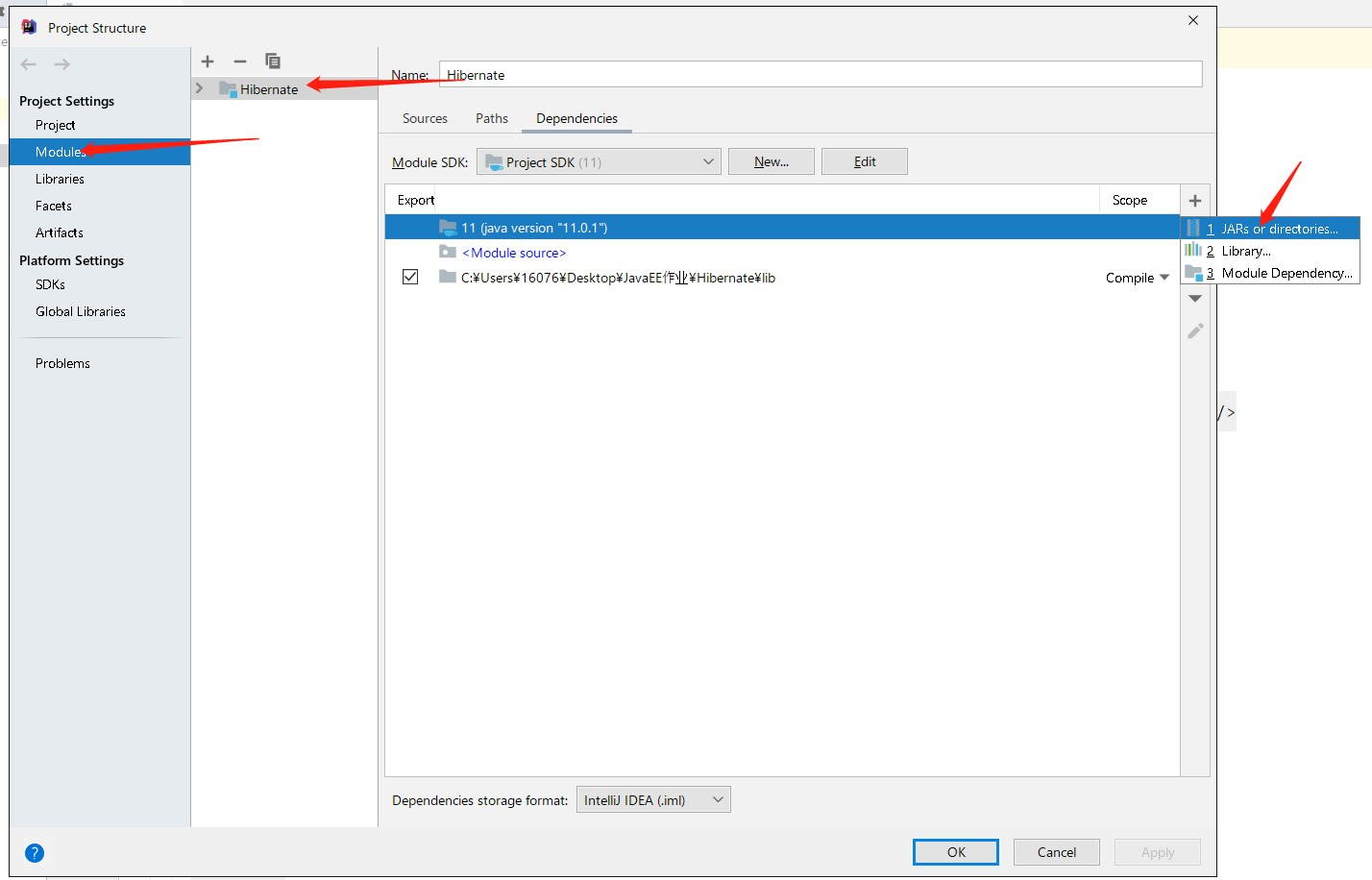Click the IntelliJ Project Structure title icon

tap(29, 27)
